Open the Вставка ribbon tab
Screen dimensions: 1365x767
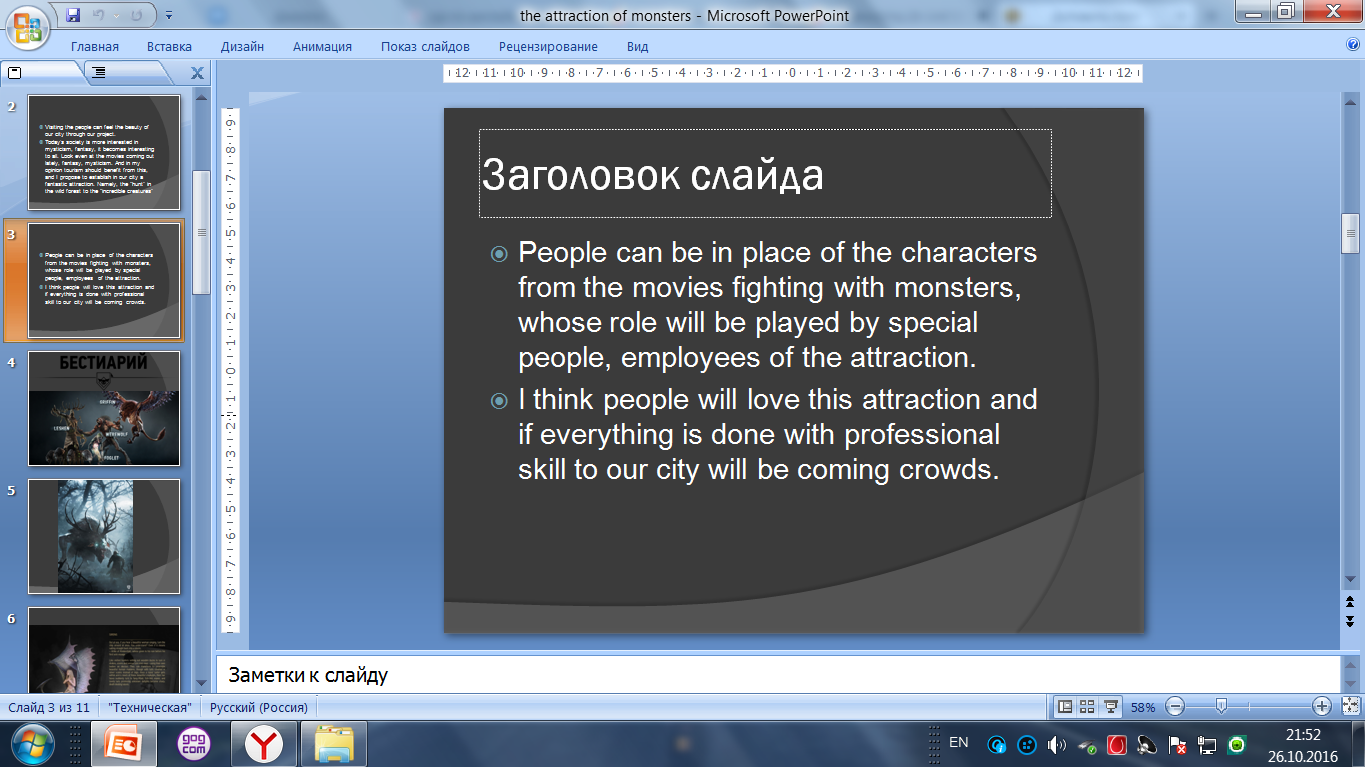coord(169,46)
